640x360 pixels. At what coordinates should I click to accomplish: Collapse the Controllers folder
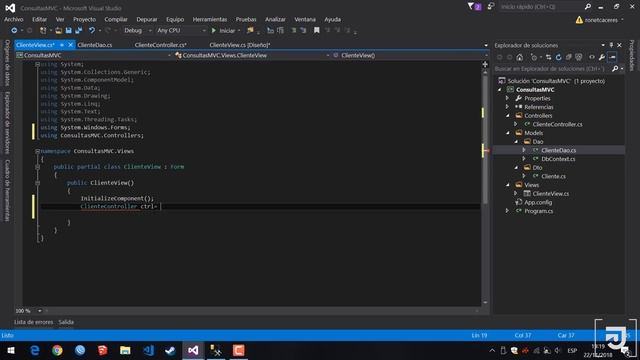click(x=507, y=116)
